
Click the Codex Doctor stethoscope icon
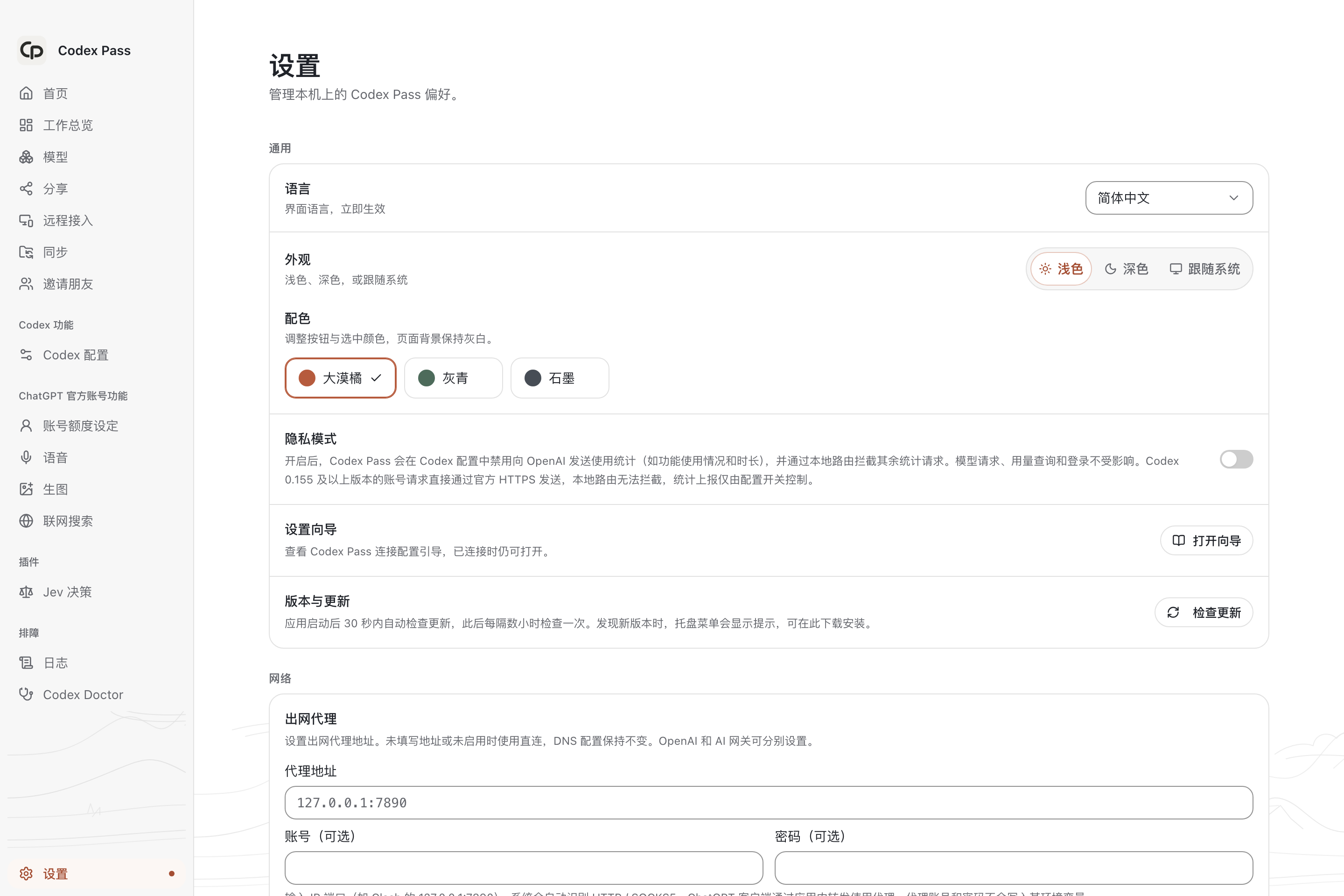26,694
